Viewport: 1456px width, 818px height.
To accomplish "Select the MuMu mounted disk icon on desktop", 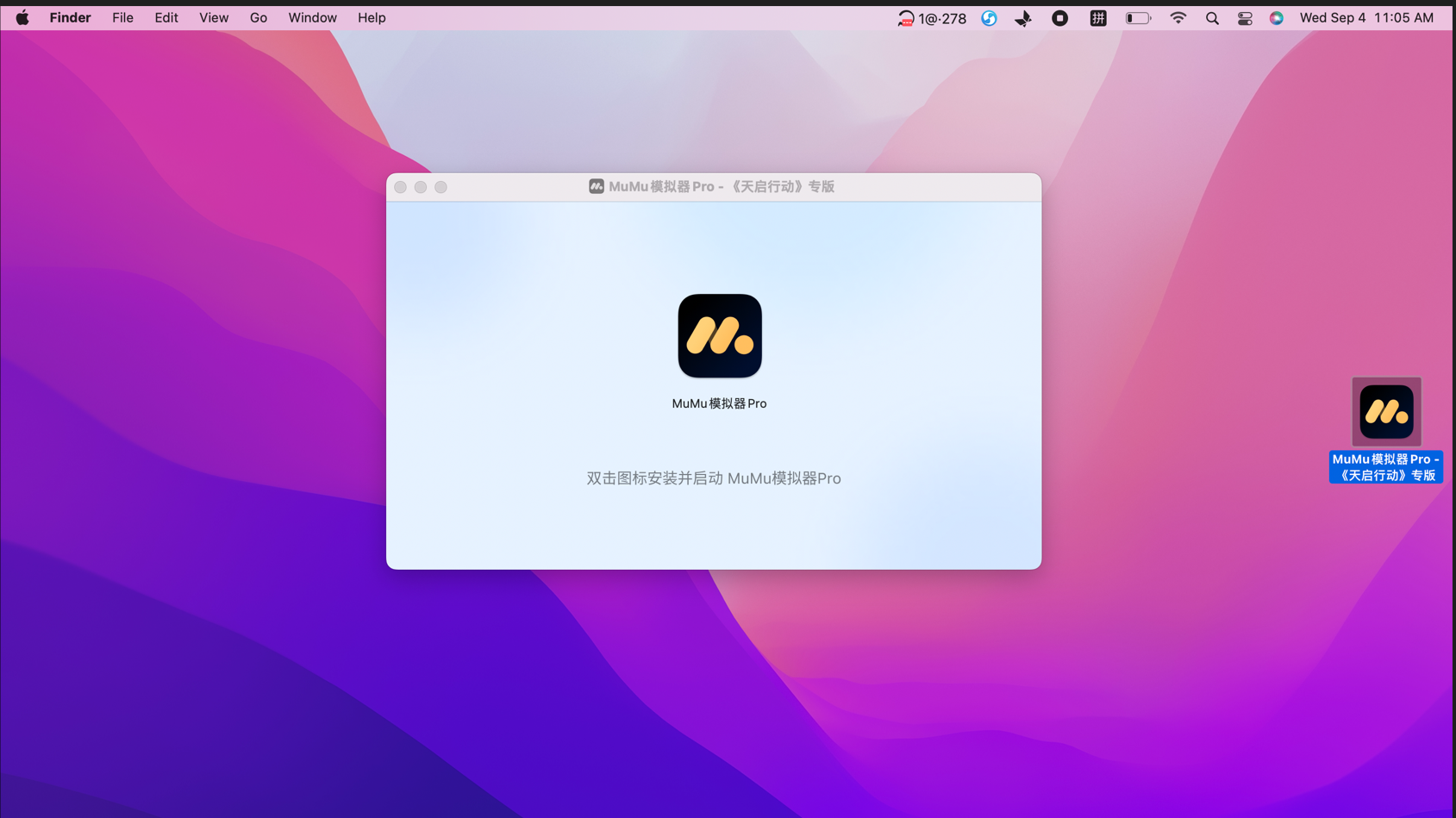I will pos(1386,411).
